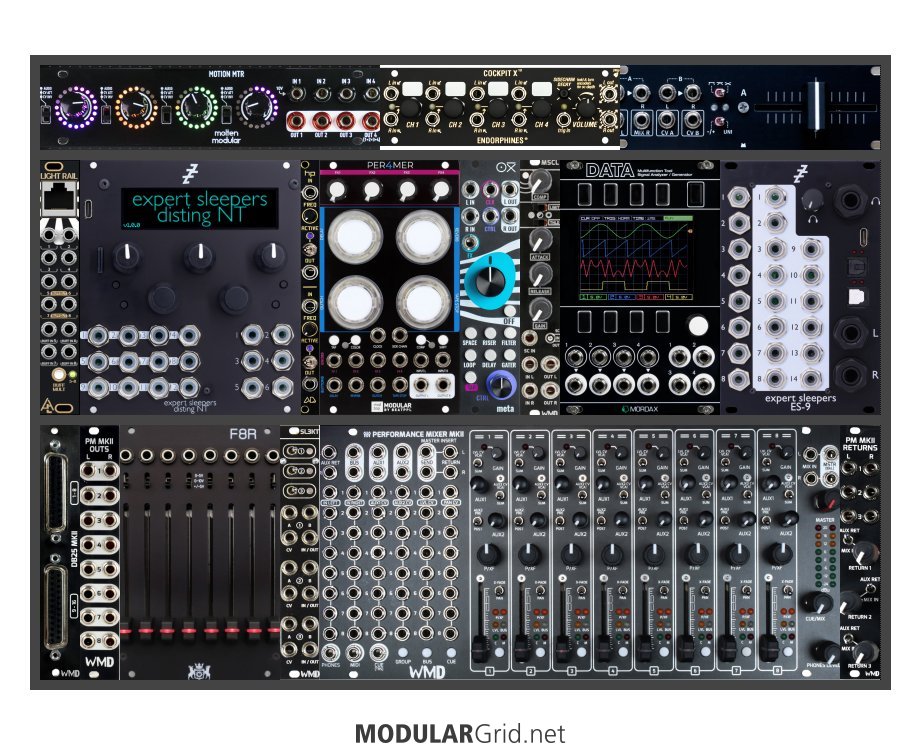This screenshot has height=755, width=921.
Task: Click the FX1 knob on PER4MER
Action: click(x=337, y=190)
